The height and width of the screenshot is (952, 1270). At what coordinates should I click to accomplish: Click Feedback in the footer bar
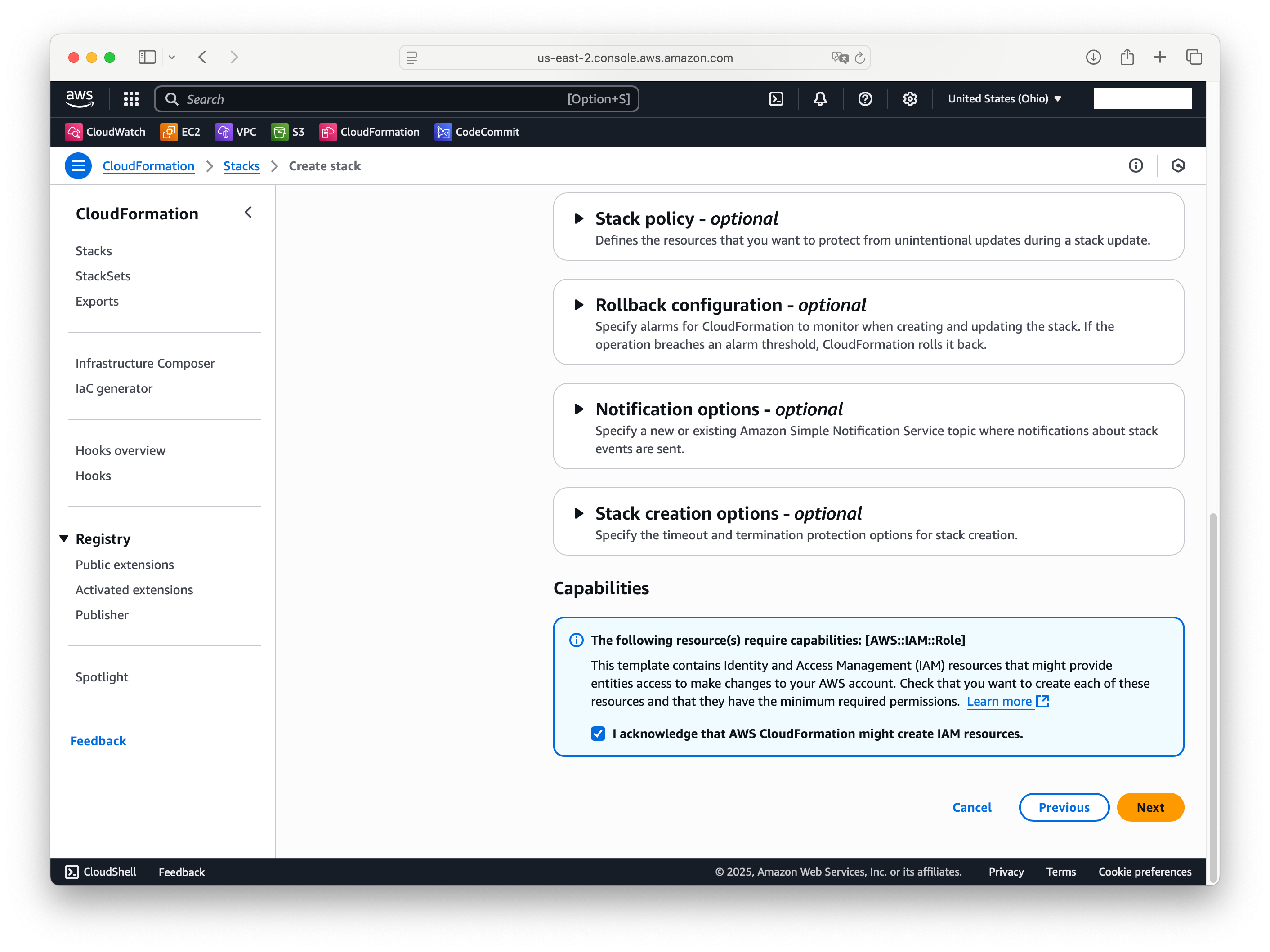181,872
